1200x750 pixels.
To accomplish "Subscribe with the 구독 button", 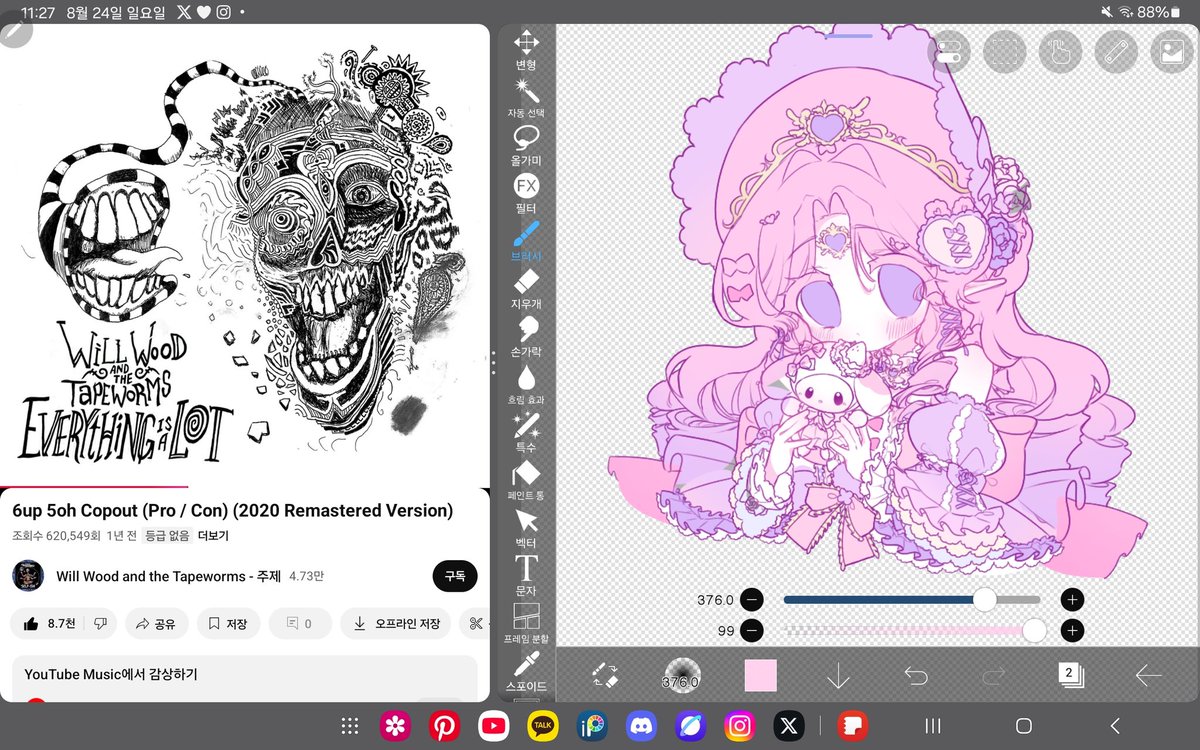I will point(455,576).
